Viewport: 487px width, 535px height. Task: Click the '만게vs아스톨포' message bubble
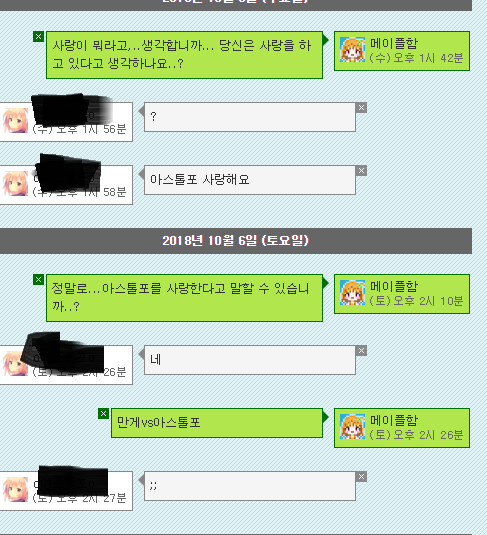click(217, 423)
